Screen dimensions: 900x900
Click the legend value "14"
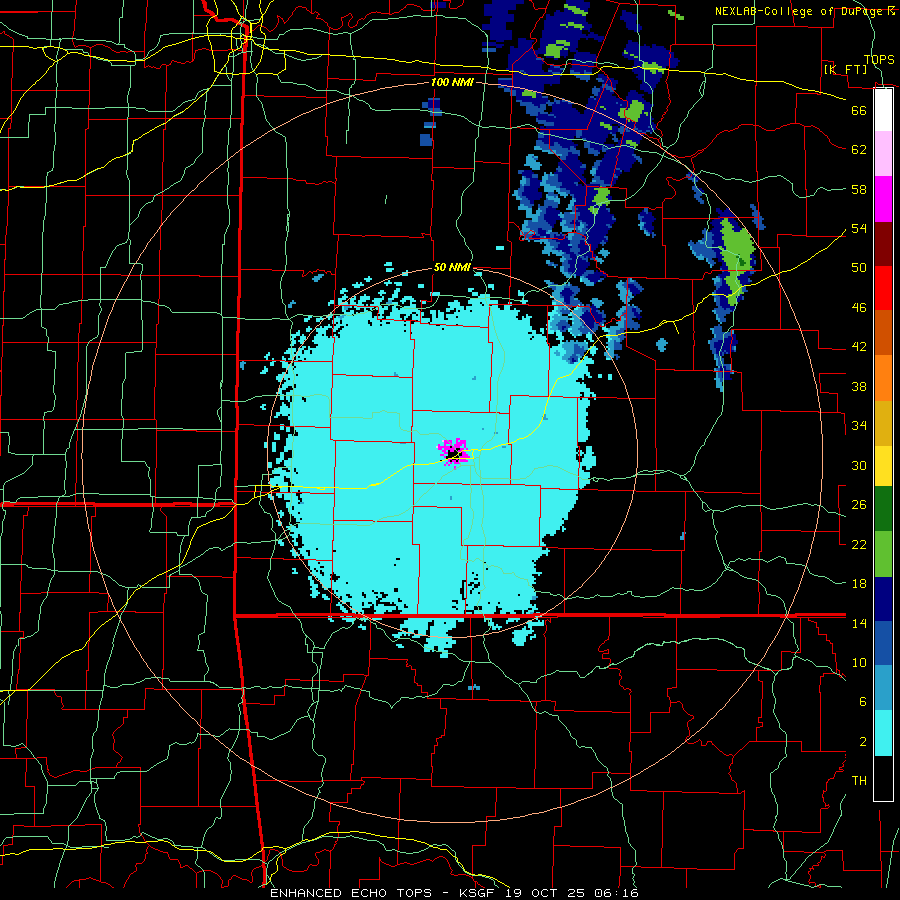click(859, 623)
